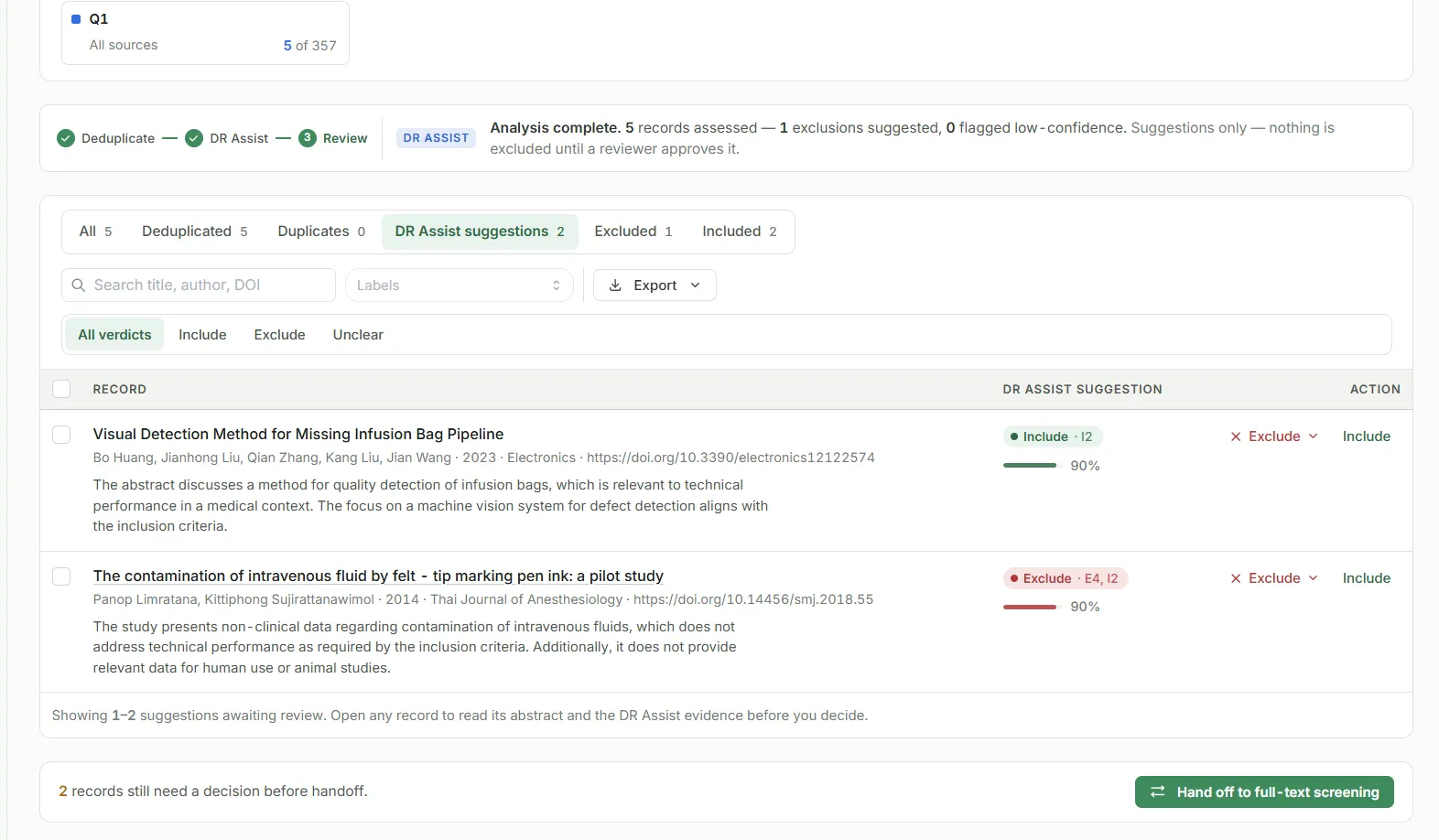Filter by Unclear verdict

(358, 335)
